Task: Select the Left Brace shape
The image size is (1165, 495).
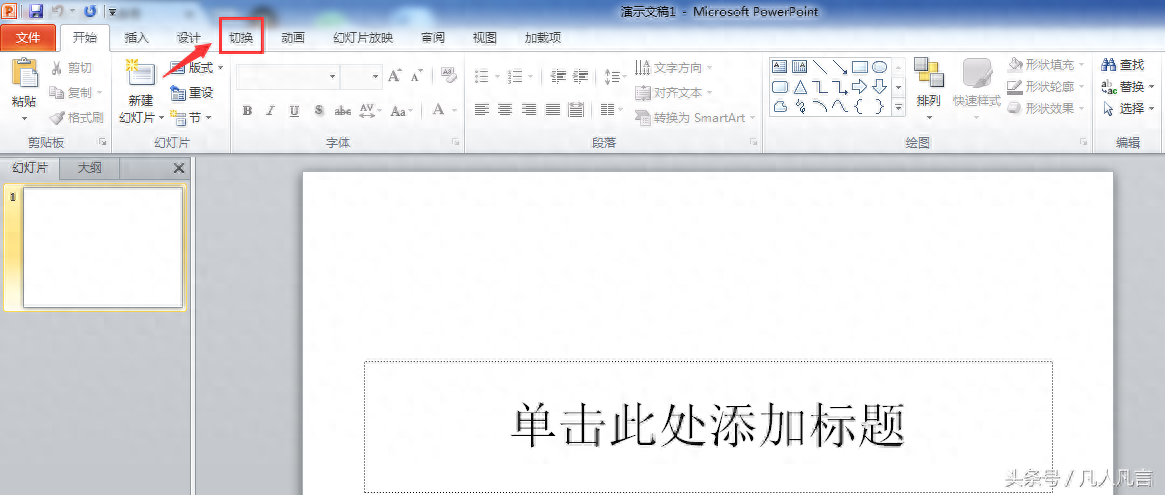Action: click(860, 106)
